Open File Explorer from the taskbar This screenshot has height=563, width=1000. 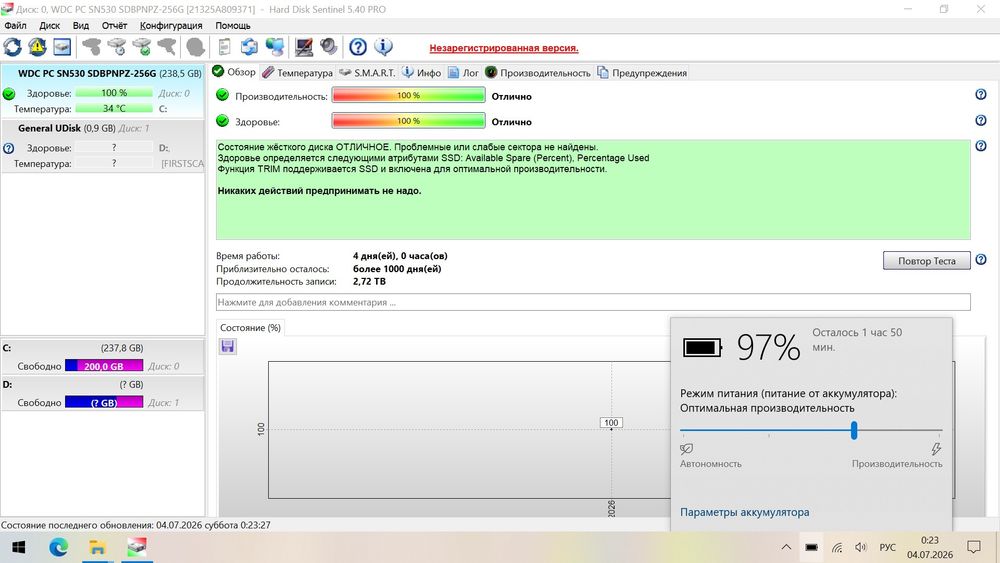coord(97,547)
